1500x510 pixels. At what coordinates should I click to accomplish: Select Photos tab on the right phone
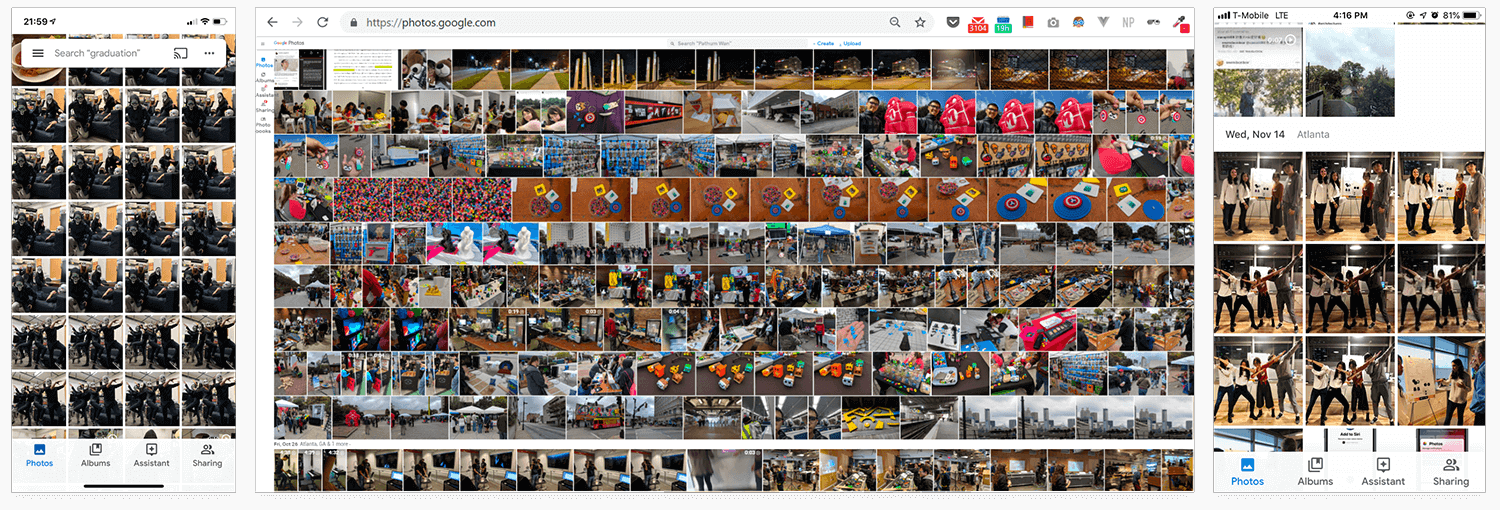pyautogui.click(x=1247, y=472)
